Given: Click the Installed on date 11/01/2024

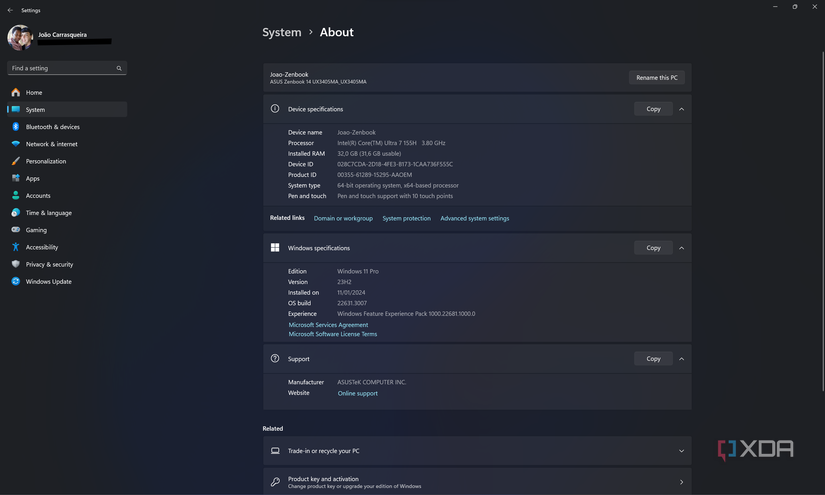Looking at the screenshot, I should point(351,292).
